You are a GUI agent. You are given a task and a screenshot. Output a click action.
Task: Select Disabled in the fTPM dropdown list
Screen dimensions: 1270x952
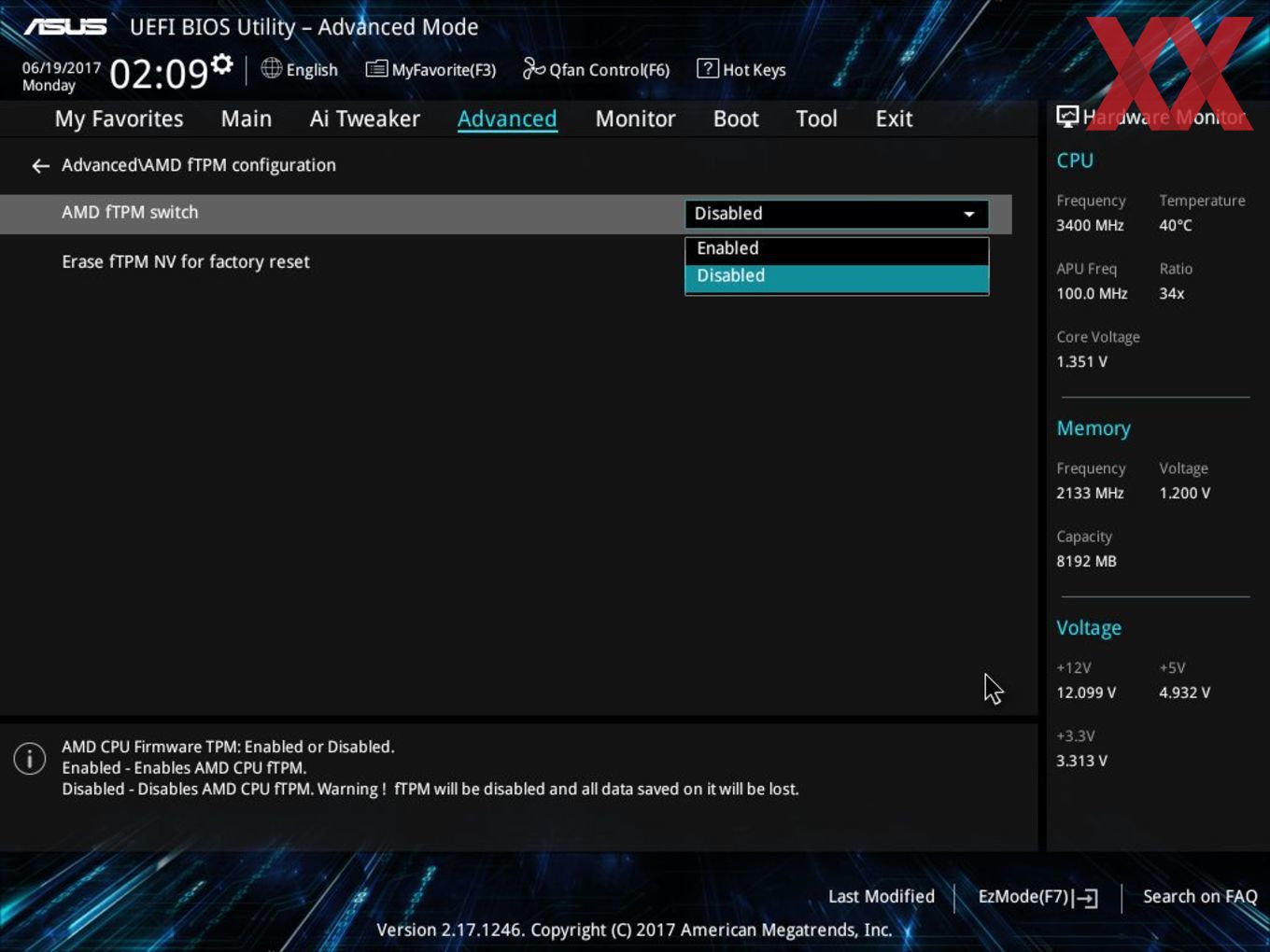pyautogui.click(x=837, y=276)
